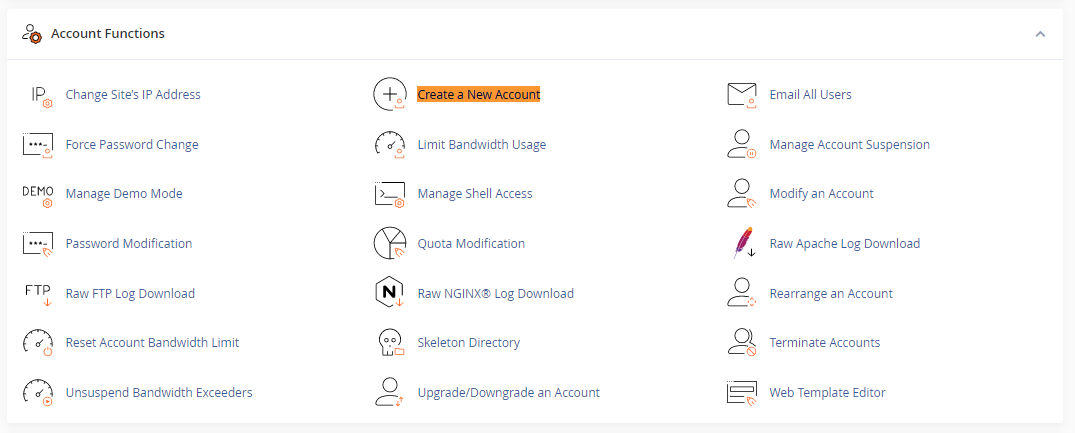Go to Manage Account Suspension
Screen dimensions: 1075x433
849,145
